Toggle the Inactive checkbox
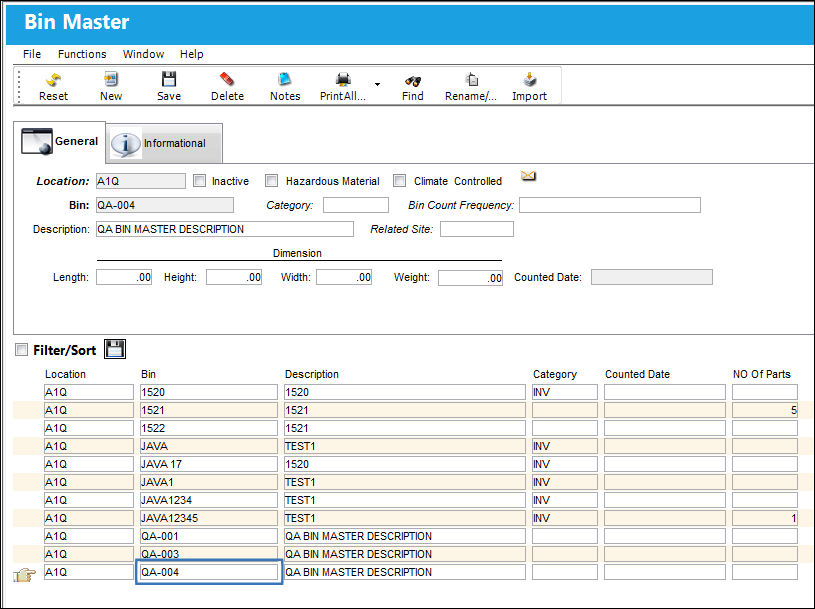Image resolution: width=815 pixels, height=609 pixels. (199, 181)
